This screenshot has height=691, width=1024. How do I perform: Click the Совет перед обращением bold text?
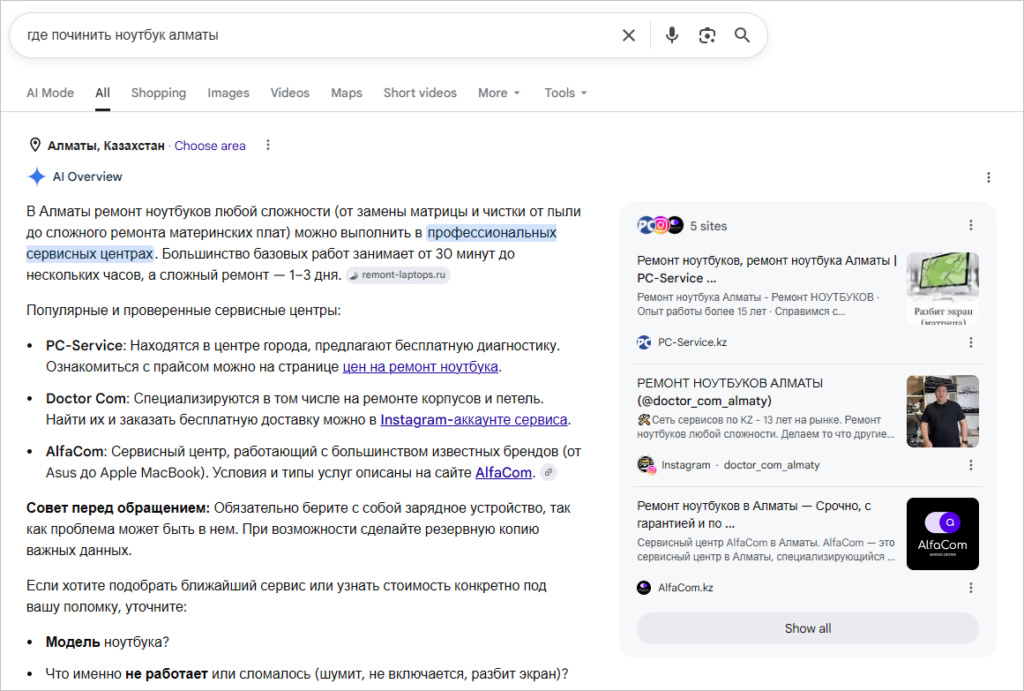[x=118, y=507]
